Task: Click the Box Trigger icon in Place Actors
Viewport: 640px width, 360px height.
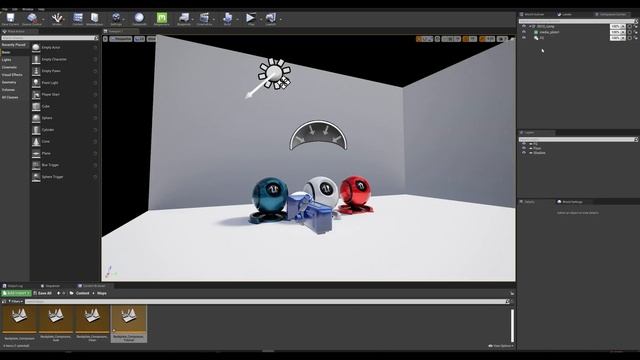Action: pos(36,165)
